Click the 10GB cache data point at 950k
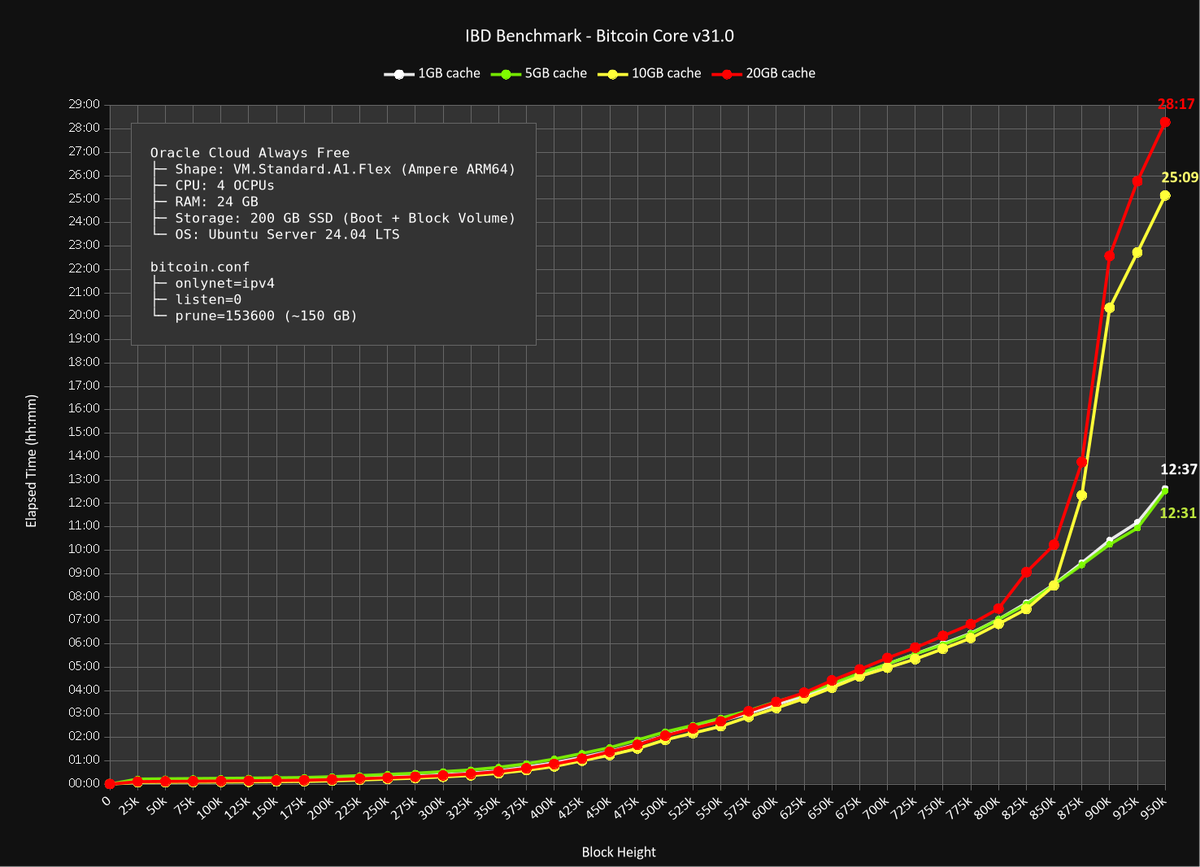Viewport: 1200px width, 867px height. (x=1165, y=196)
